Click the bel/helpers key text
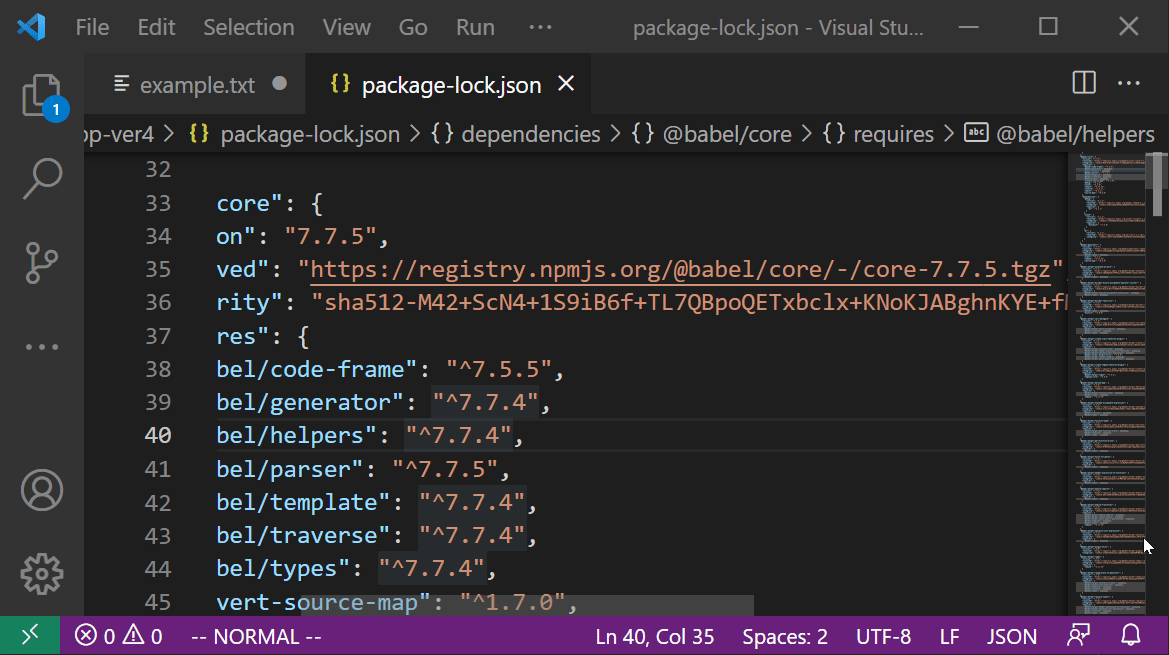The image size is (1169, 655). (296, 435)
